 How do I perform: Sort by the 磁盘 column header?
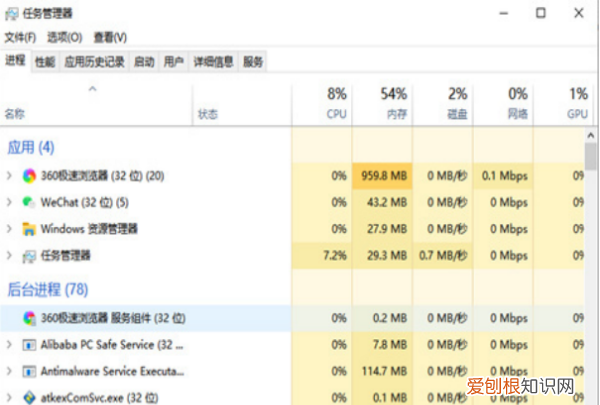pos(443,104)
